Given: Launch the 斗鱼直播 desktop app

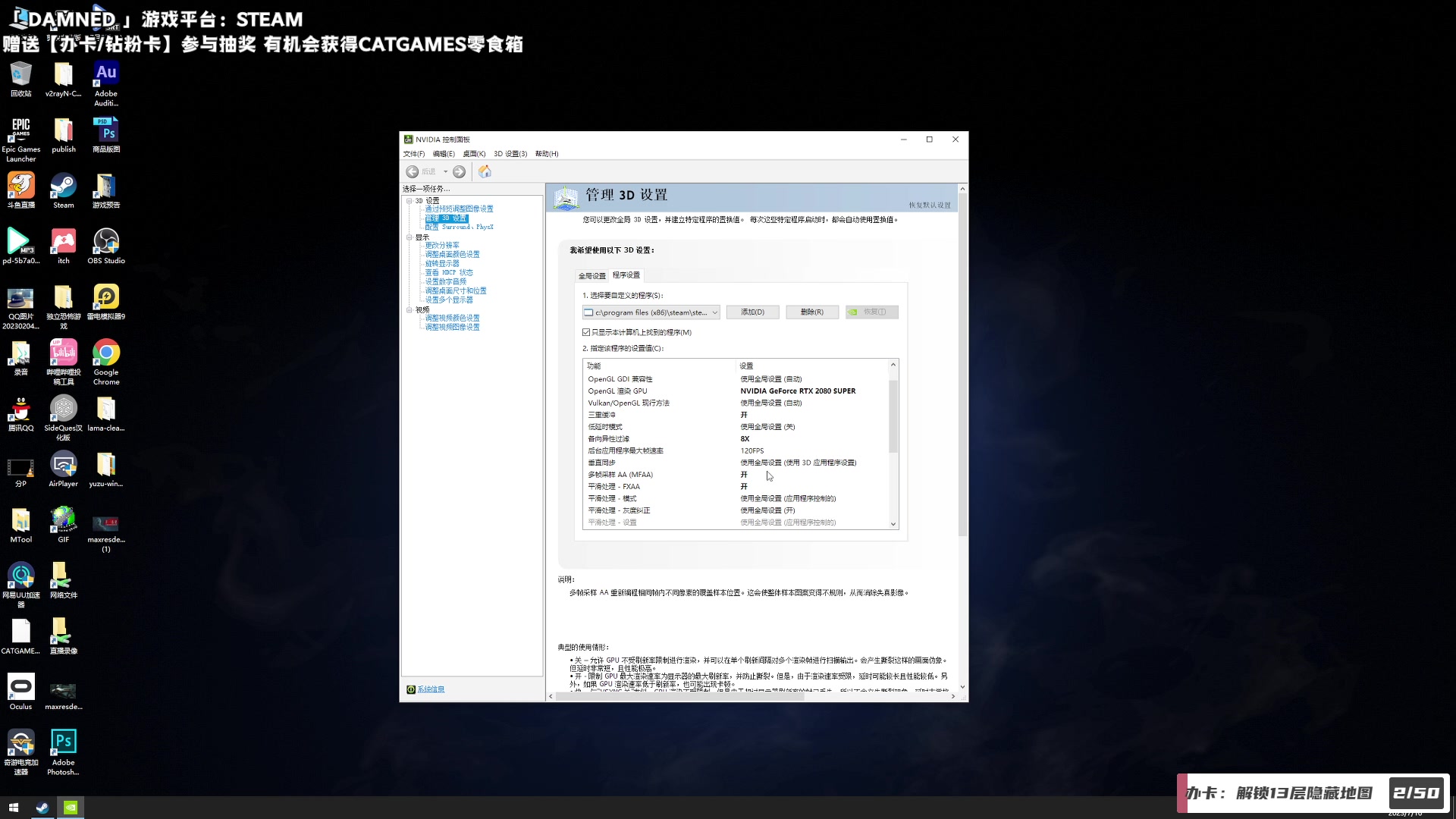Looking at the screenshot, I should (x=20, y=190).
